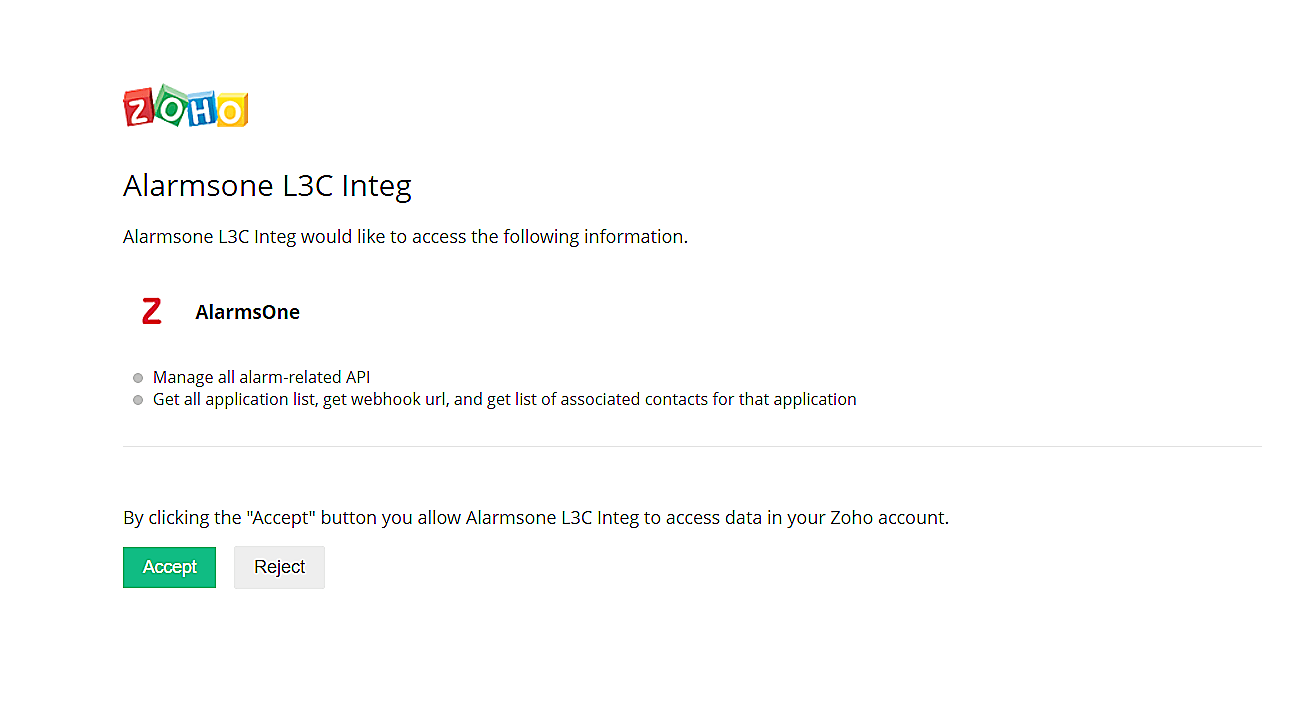Click the horizontal divider line below permissions

pos(692,446)
